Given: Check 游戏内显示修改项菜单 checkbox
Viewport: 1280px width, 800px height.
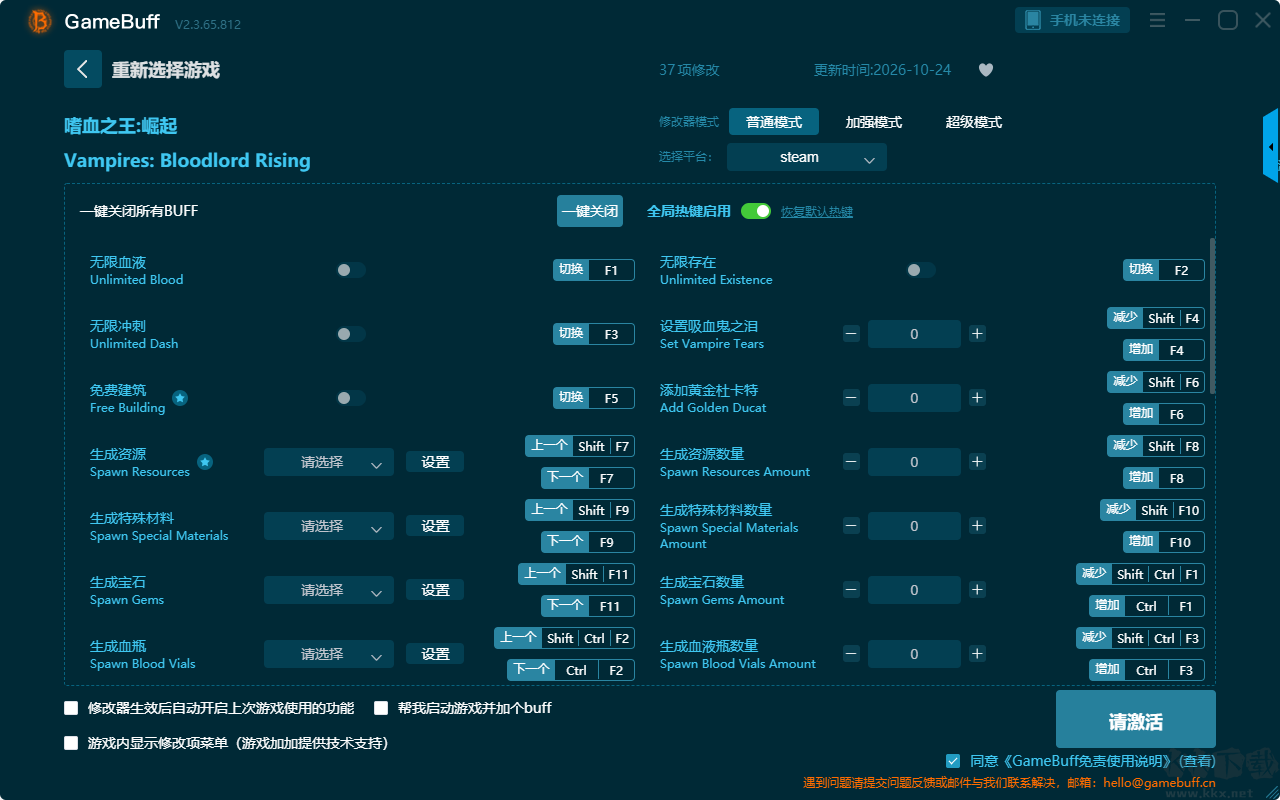Looking at the screenshot, I should tap(71, 743).
